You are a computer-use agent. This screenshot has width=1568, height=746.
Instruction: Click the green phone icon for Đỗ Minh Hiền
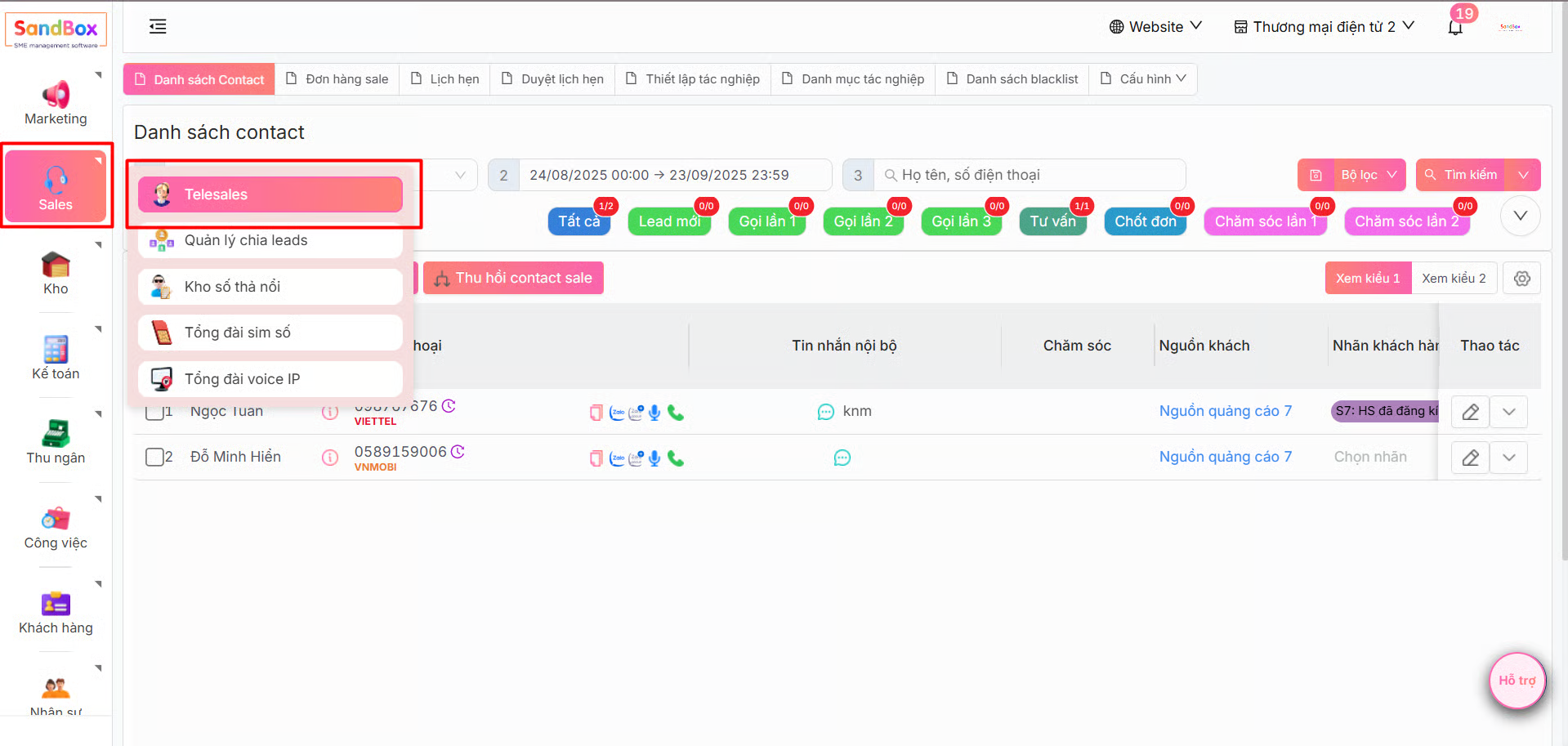pyautogui.click(x=676, y=458)
